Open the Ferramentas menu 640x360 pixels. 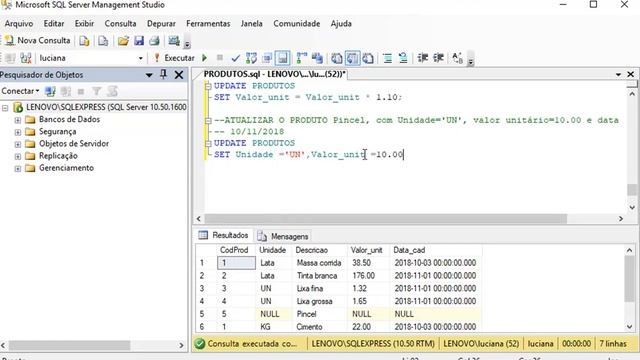tap(208, 24)
